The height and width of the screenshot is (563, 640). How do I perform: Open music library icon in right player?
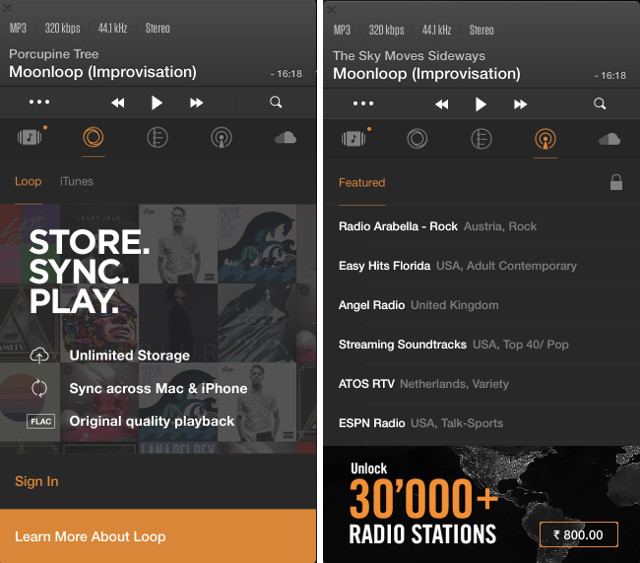(x=353, y=139)
